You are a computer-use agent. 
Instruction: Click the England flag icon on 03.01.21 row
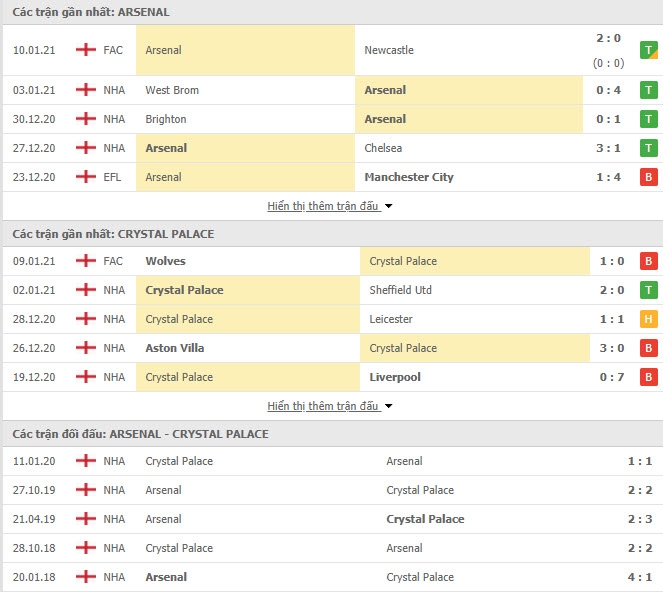coord(86,90)
